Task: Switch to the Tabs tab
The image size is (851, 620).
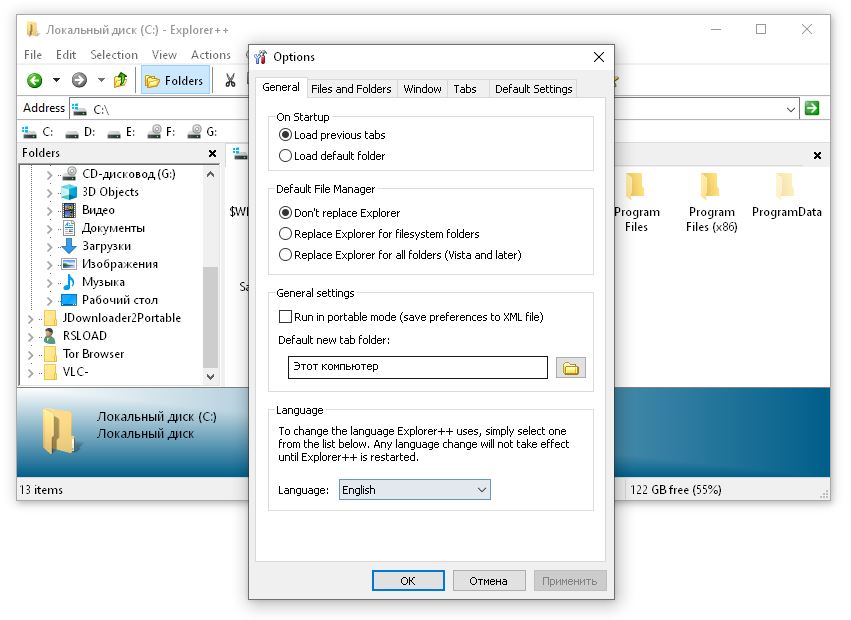Action: tap(465, 88)
